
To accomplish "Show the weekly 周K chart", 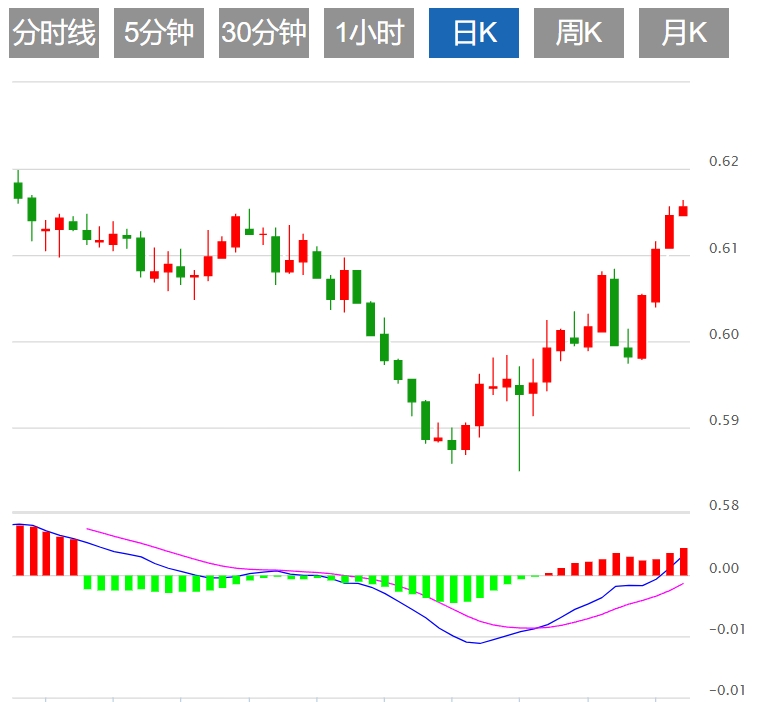I will (579, 34).
